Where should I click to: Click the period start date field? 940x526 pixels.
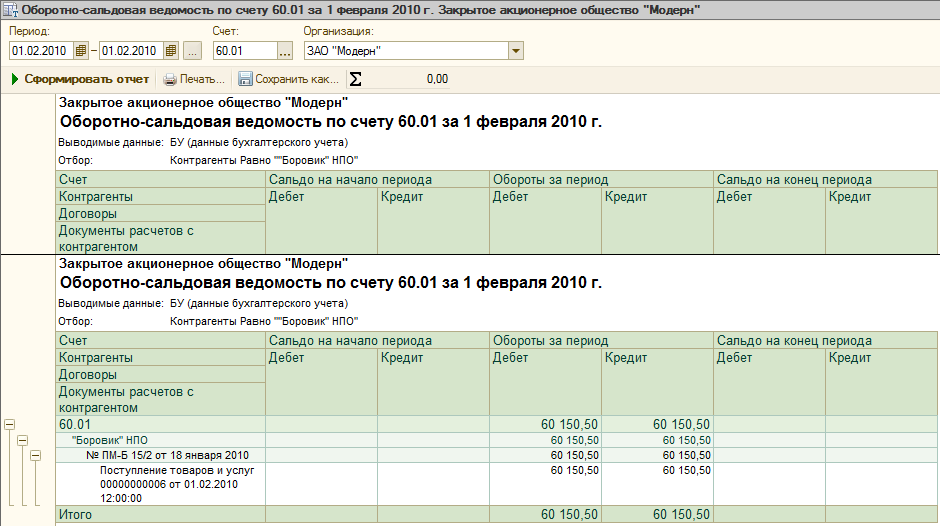(x=41, y=51)
